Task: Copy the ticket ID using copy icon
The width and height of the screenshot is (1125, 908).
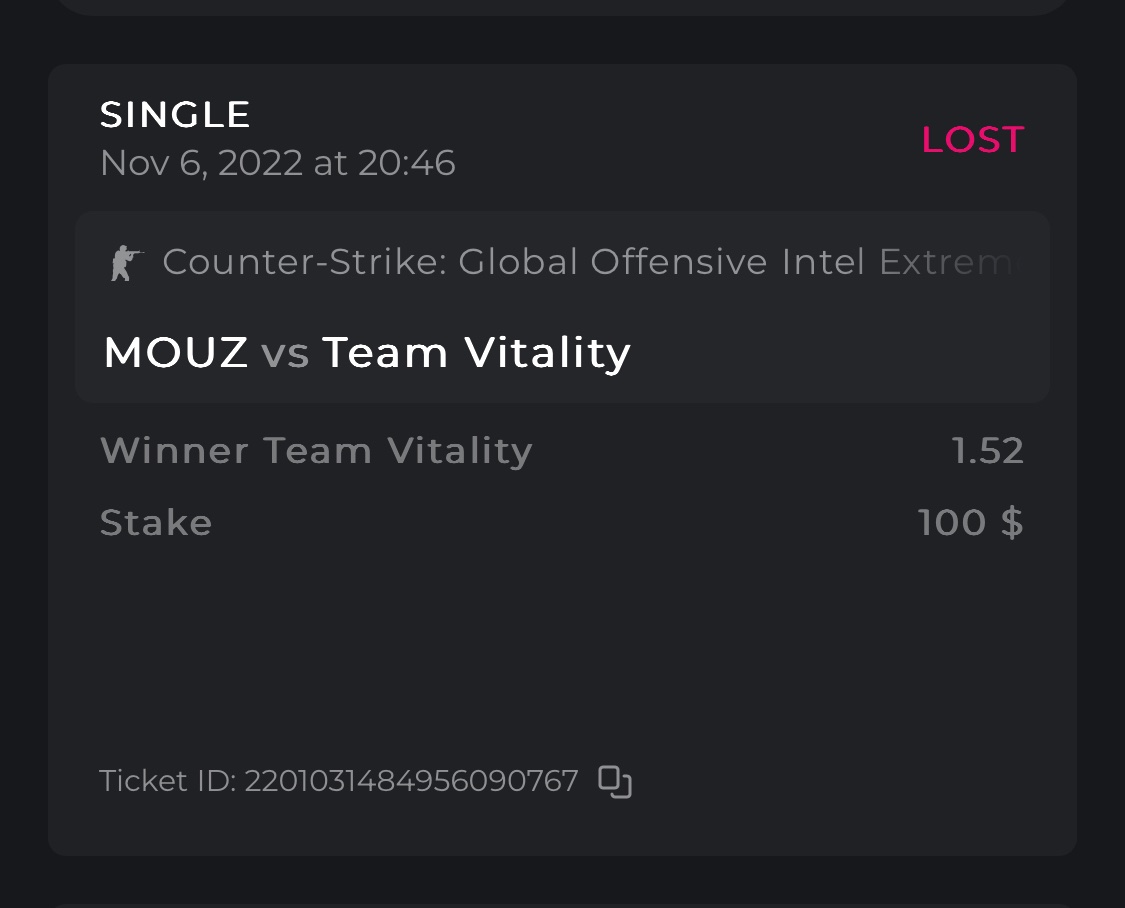Action: 615,781
